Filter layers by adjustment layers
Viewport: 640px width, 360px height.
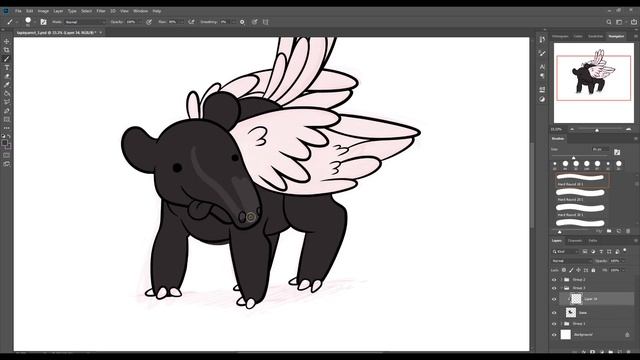point(593,251)
